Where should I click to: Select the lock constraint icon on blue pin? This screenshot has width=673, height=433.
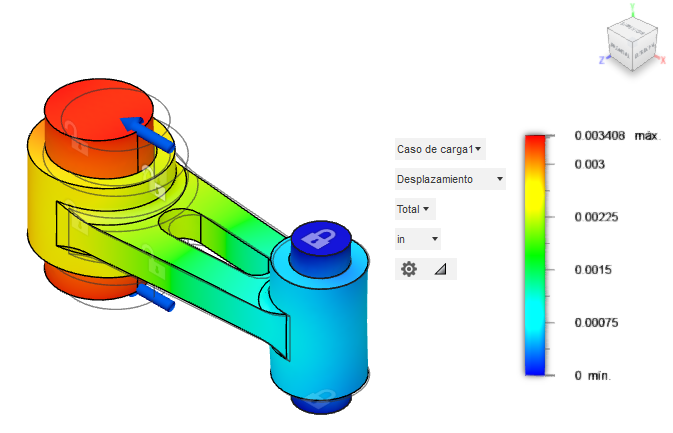[x=318, y=237]
